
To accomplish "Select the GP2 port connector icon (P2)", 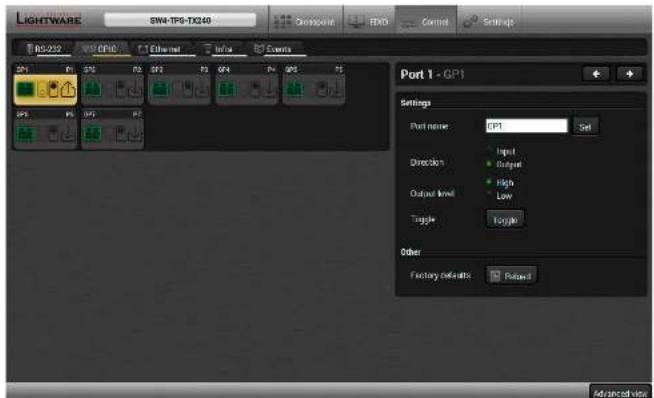I will [x=92, y=89].
